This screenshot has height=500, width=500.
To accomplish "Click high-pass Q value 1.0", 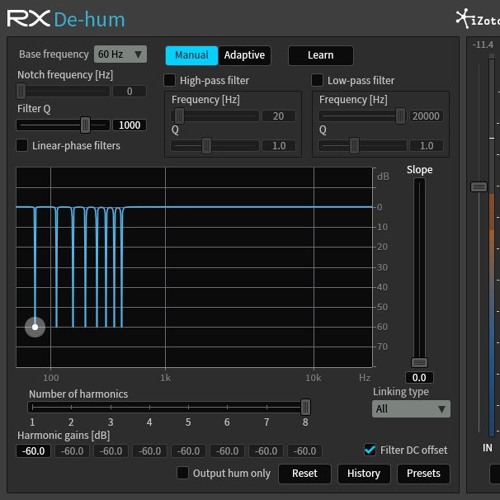I will [279, 146].
